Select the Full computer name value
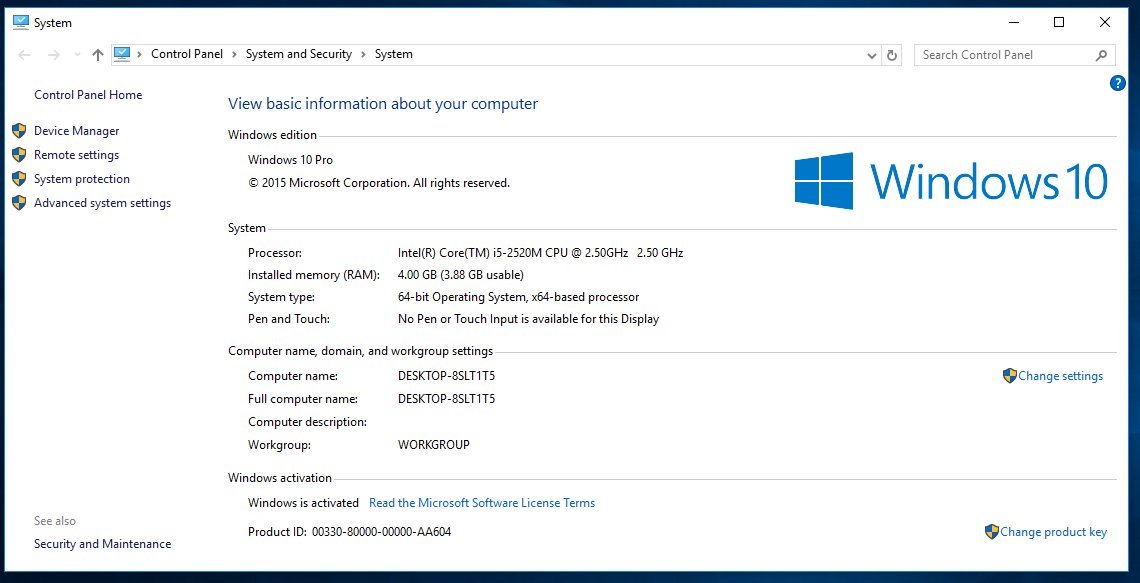 [446, 398]
